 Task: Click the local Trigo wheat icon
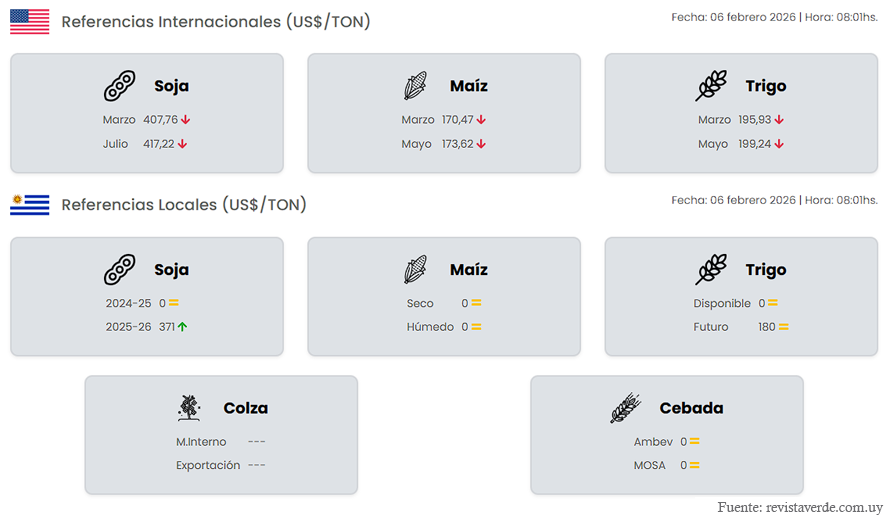click(x=711, y=270)
